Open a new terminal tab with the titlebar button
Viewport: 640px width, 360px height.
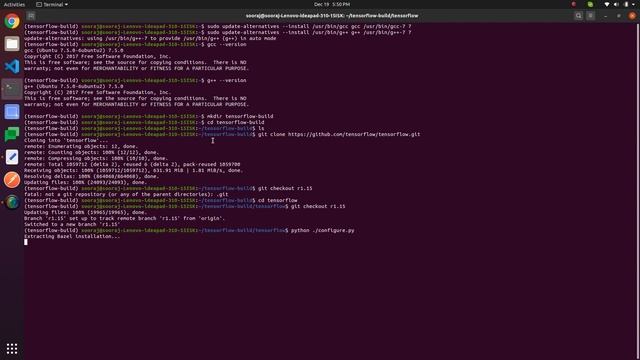coord(31,16)
